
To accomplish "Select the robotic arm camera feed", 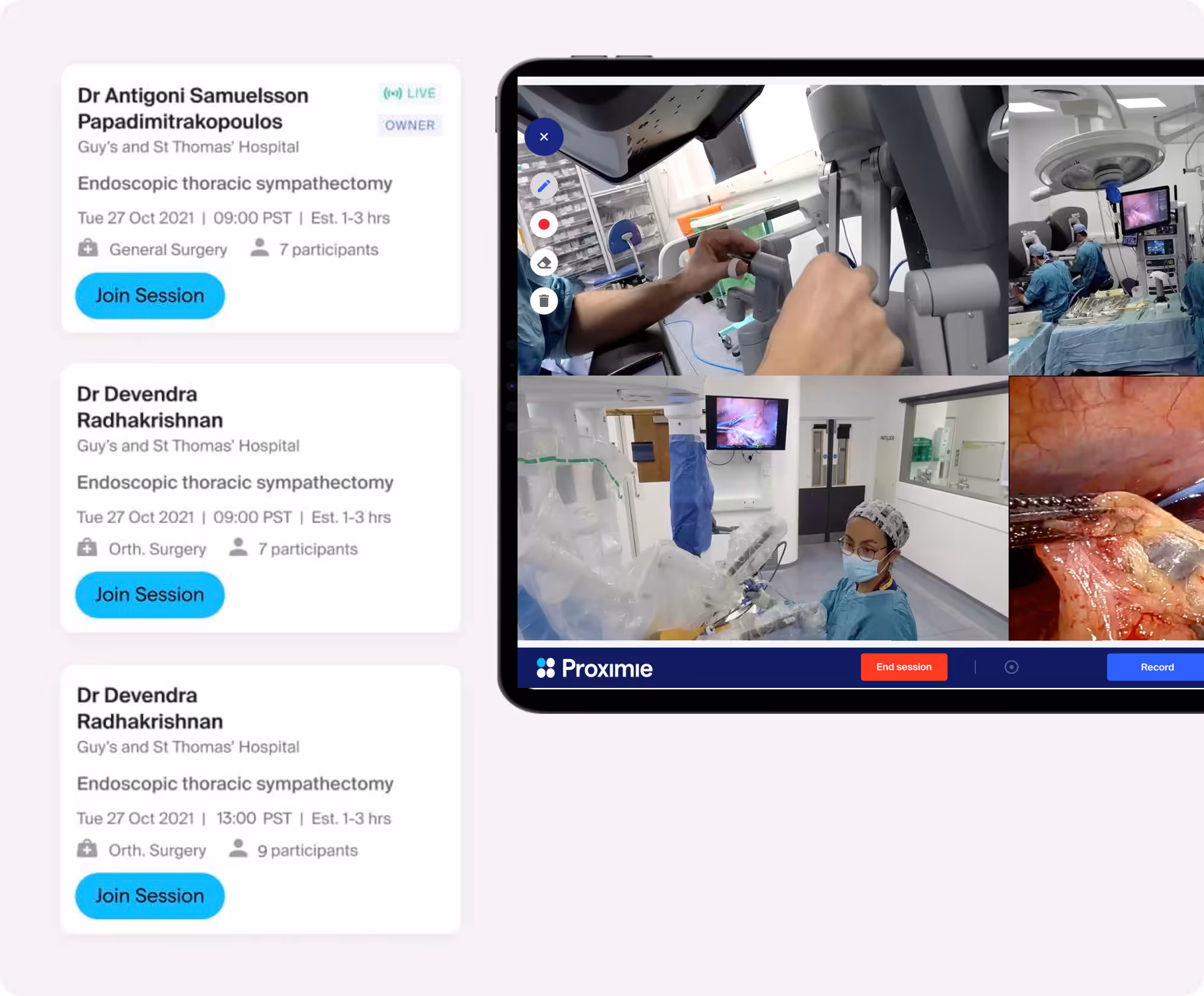I will [x=762, y=230].
